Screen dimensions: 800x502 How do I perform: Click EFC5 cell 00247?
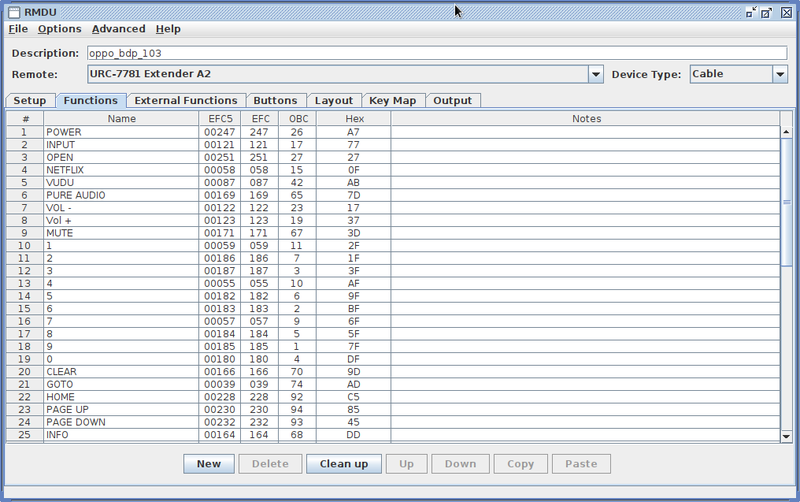tap(220, 132)
